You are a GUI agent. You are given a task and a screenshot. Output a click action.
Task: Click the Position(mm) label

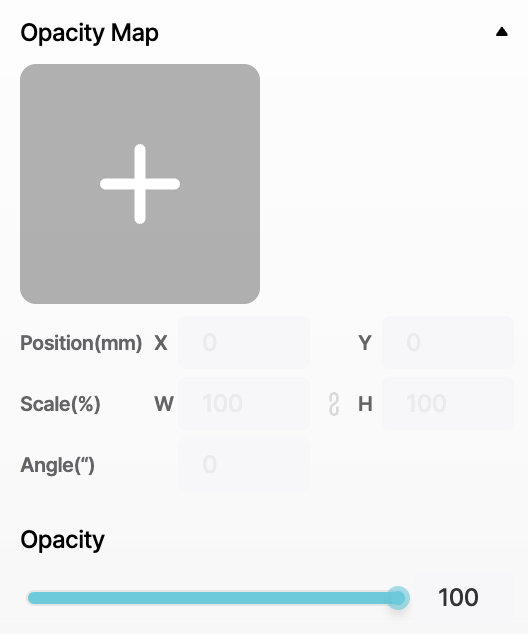(81, 343)
